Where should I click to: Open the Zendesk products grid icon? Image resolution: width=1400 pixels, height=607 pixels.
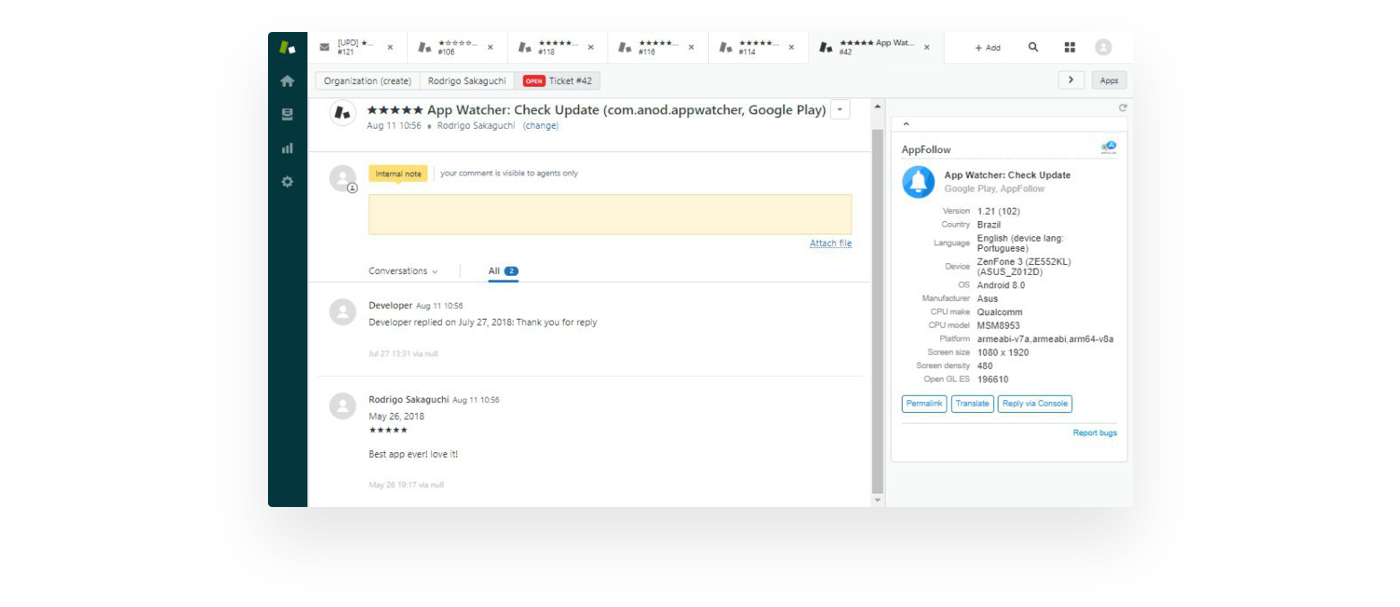[x=1069, y=47]
